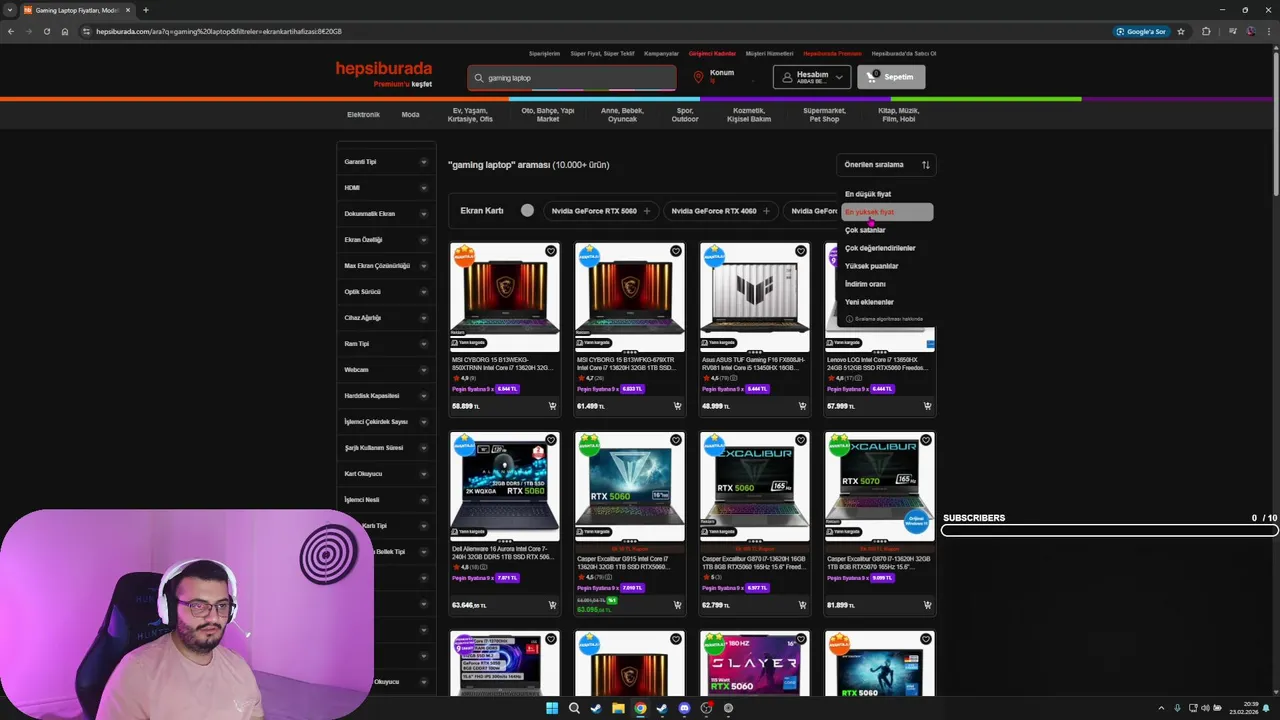
Task: Open the Süpermarket, Pet Shop category
Action: tap(824, 115)
